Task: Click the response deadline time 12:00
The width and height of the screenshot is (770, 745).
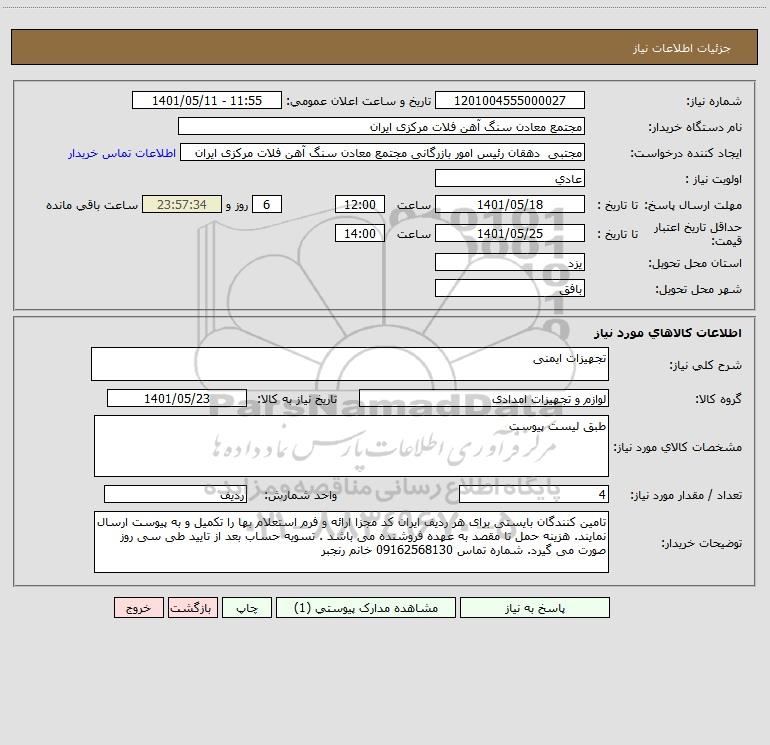Action: coord(359,204)
